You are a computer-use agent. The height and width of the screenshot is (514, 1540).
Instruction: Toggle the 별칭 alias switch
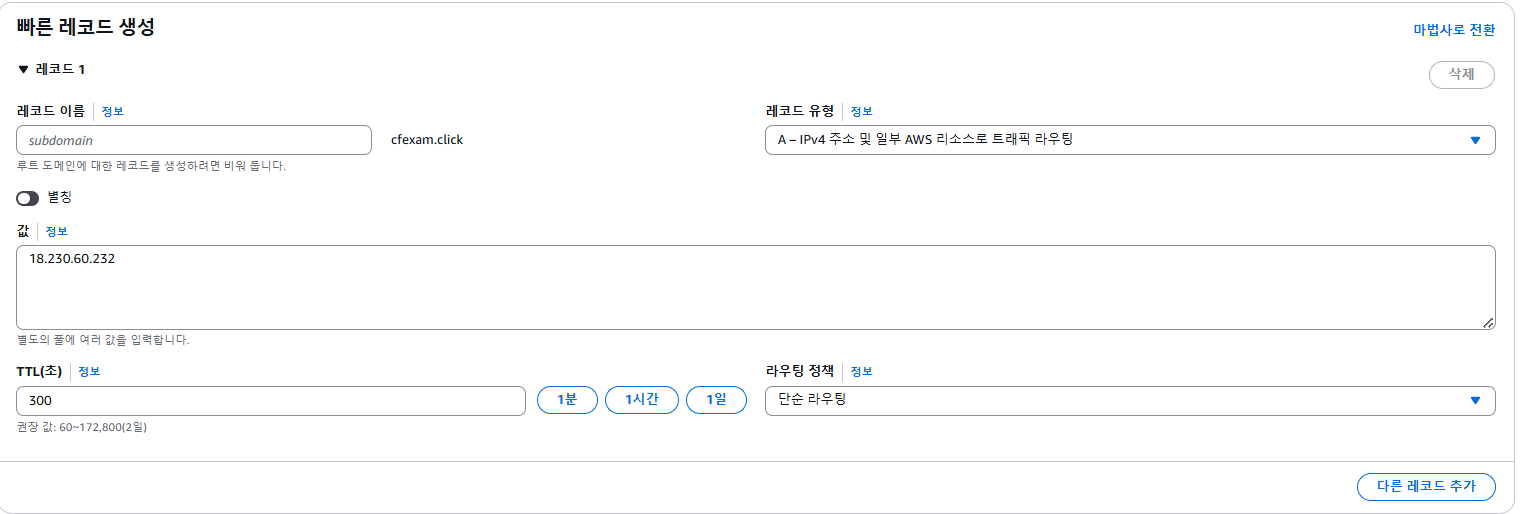click(28, 198)
